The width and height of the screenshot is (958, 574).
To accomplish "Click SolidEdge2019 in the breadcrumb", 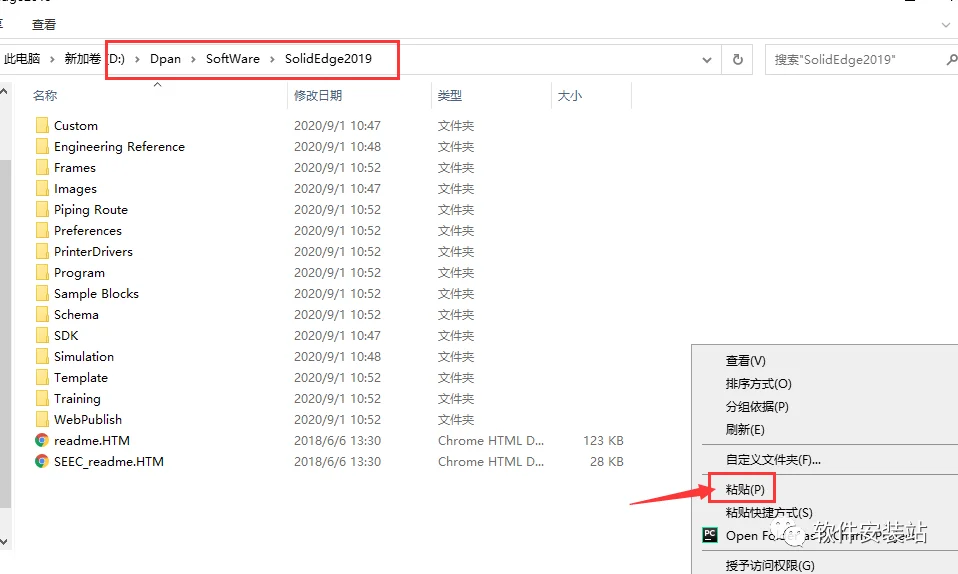I will coord(328,59).
